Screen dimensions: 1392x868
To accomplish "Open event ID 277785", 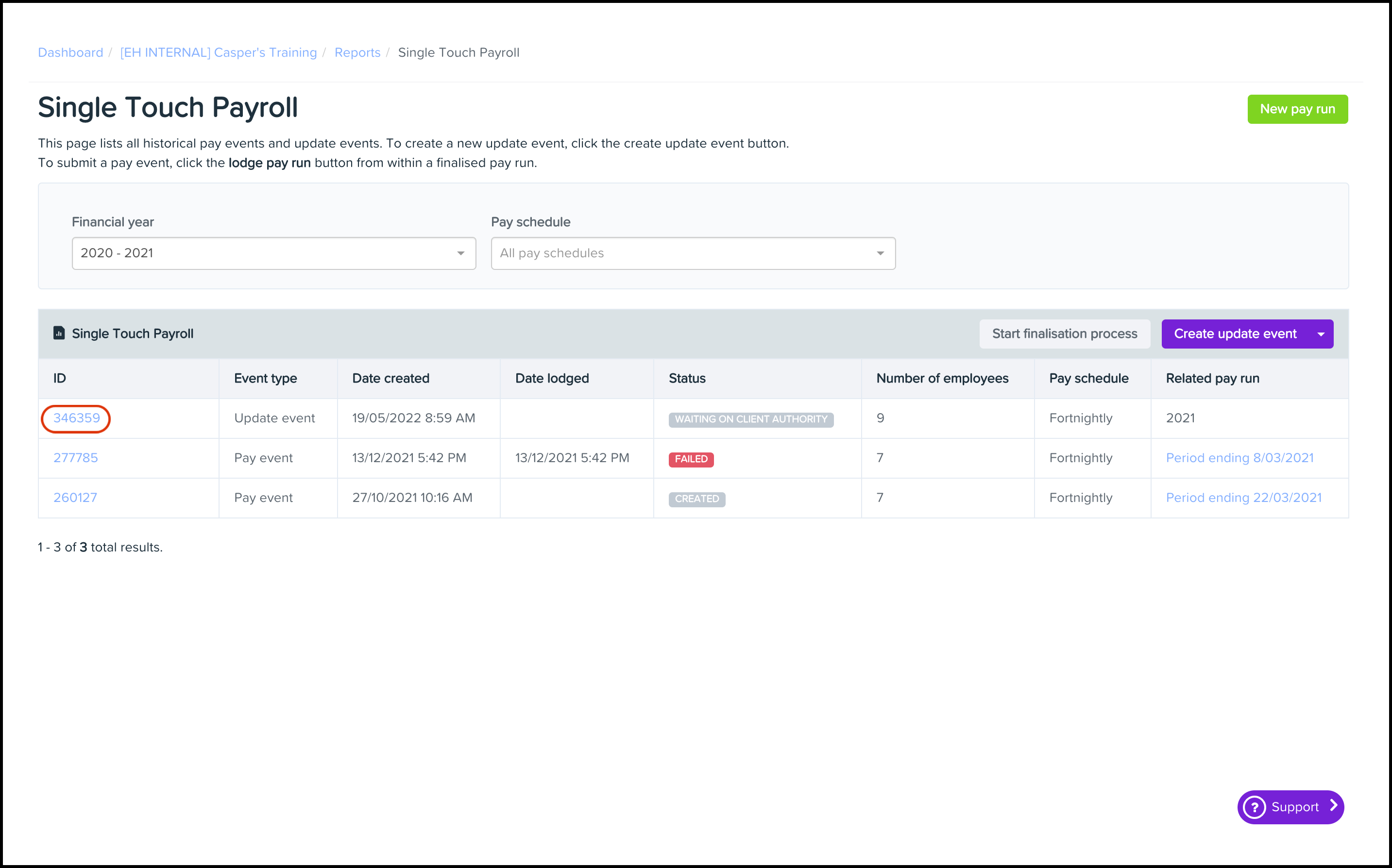I will [x=75, y=457].
